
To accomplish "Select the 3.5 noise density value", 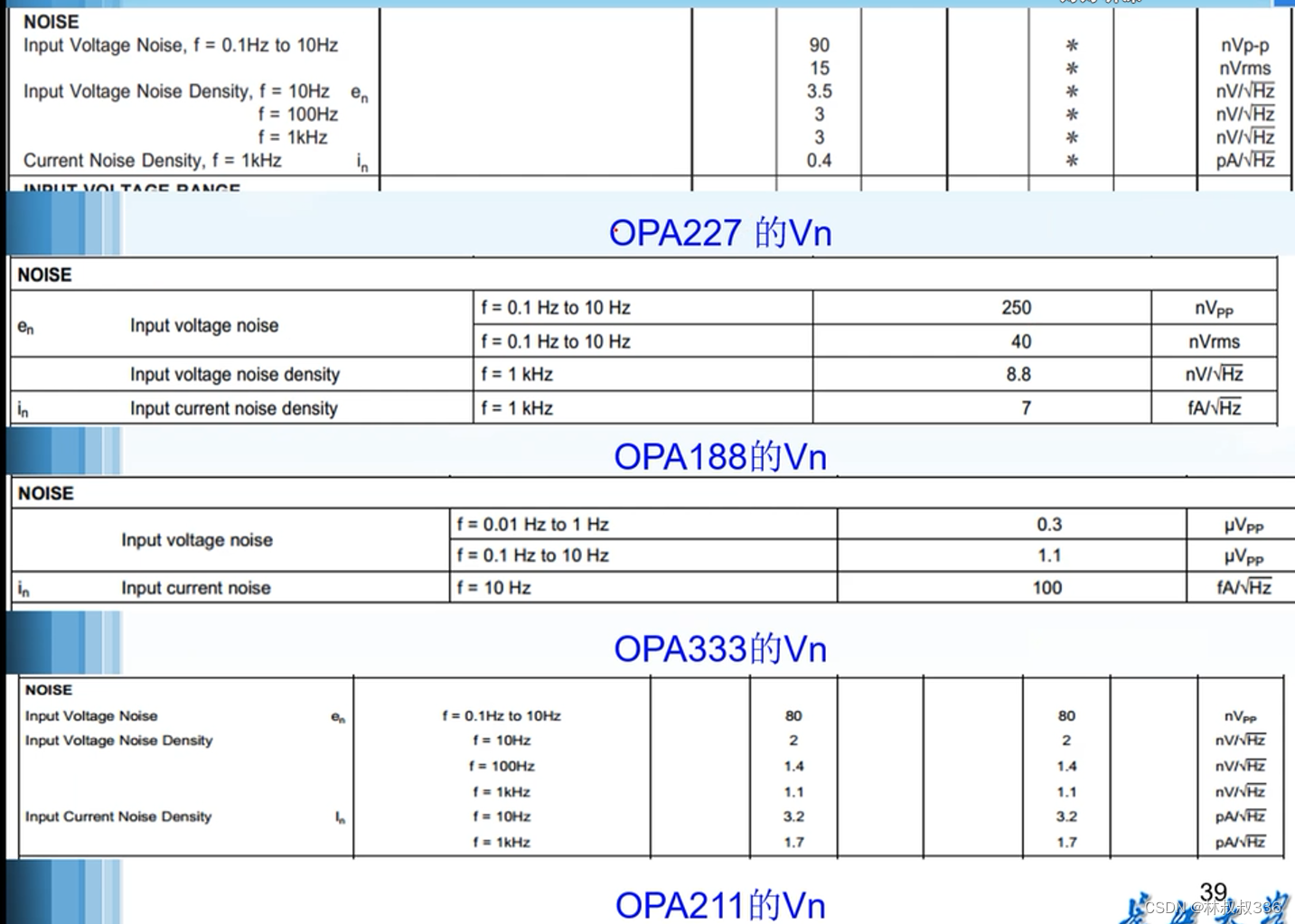I will point(820,91).
